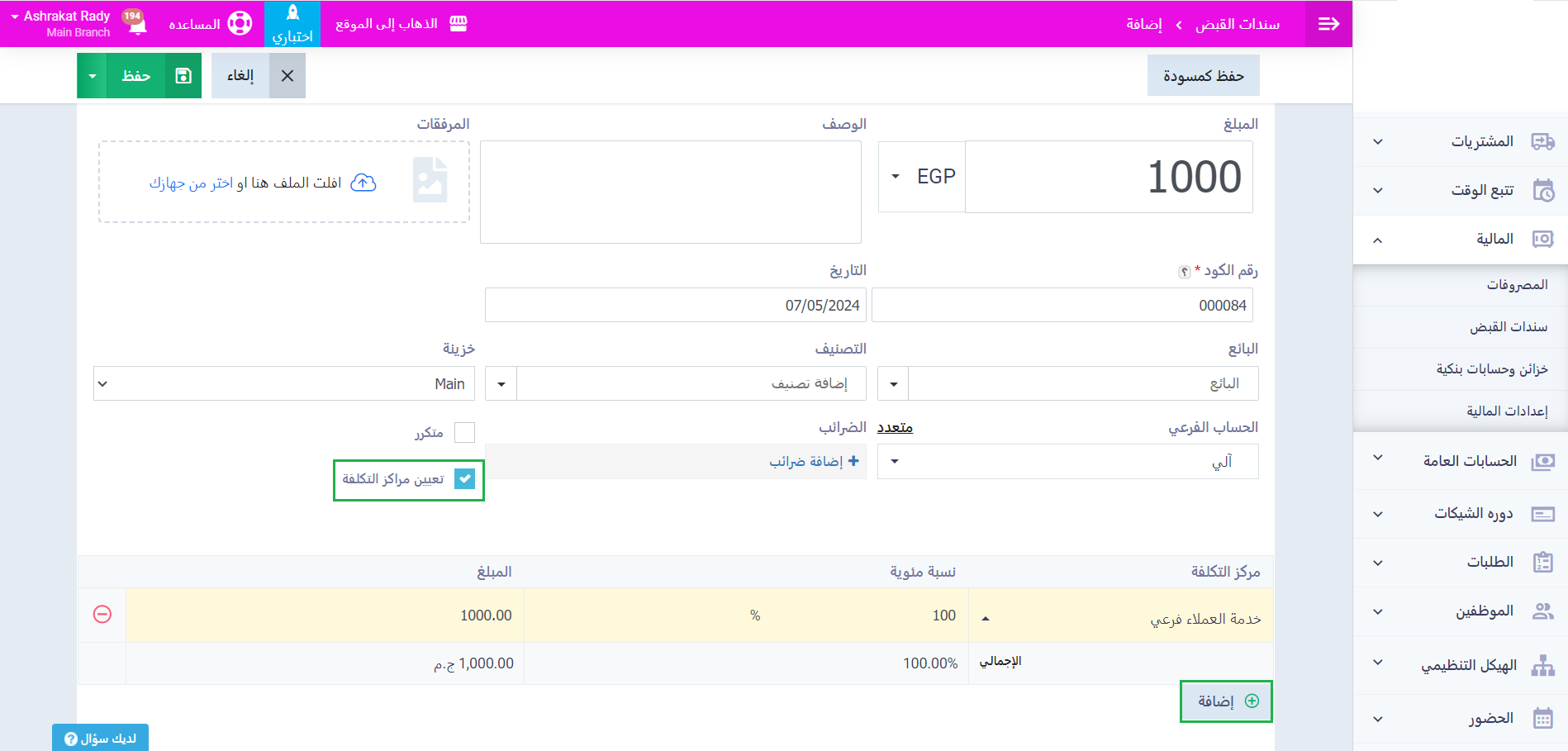This screenshot has height=751, width=1568.
Task: Open the help lifebuoy icon
Action: 240,24
